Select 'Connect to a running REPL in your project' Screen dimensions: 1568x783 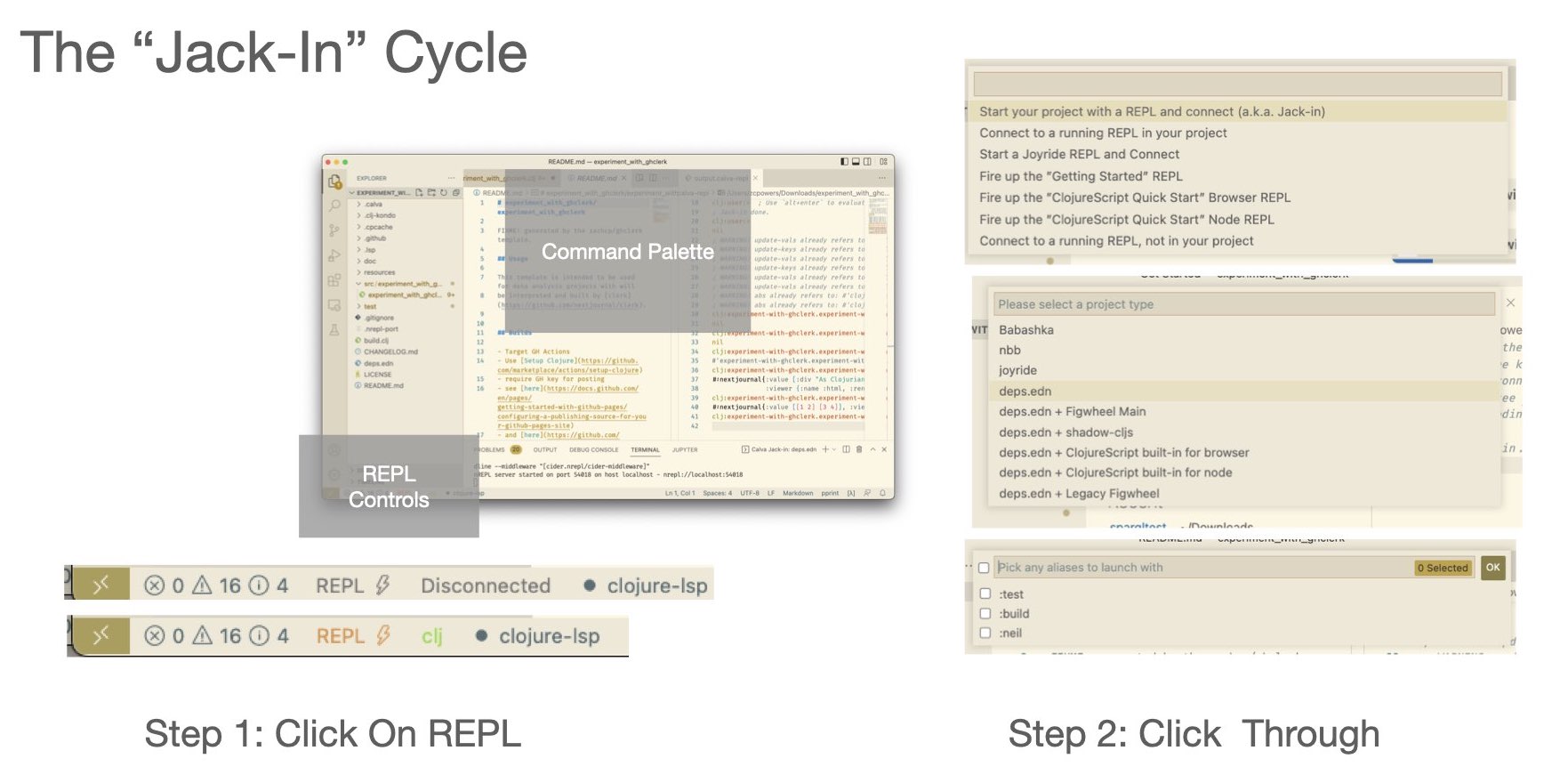click(1237, 133)
